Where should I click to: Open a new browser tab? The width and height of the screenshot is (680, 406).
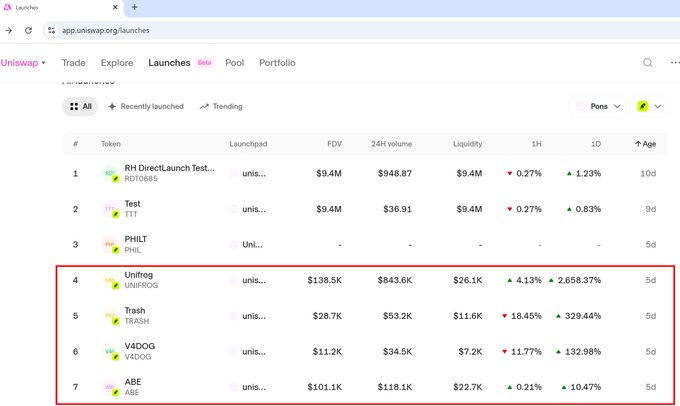tap(134, 7)
